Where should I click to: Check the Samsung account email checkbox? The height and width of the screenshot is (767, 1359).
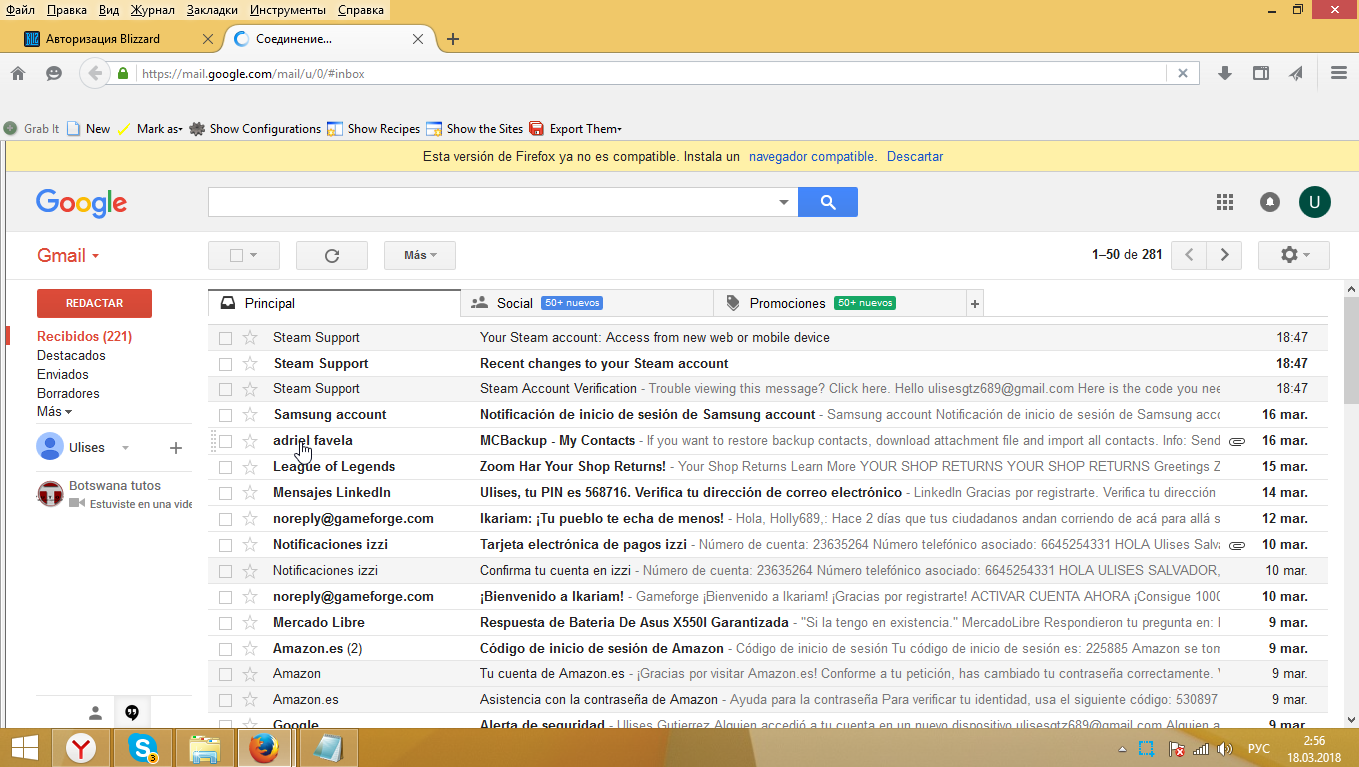pos(225,415)
